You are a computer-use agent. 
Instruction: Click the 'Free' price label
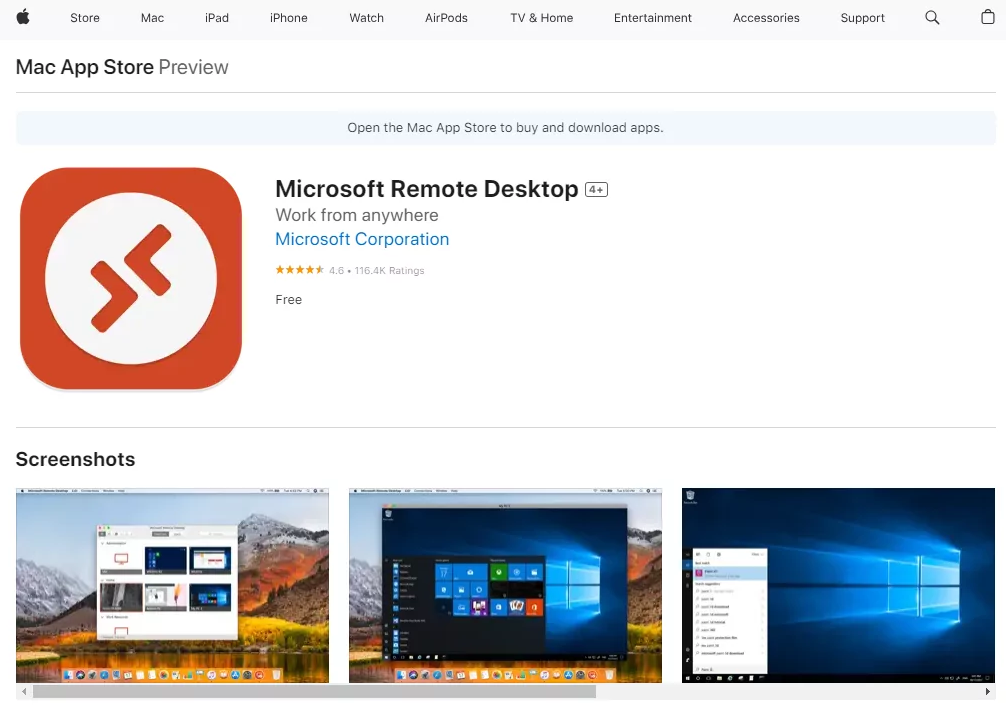[x=289, y=300]
